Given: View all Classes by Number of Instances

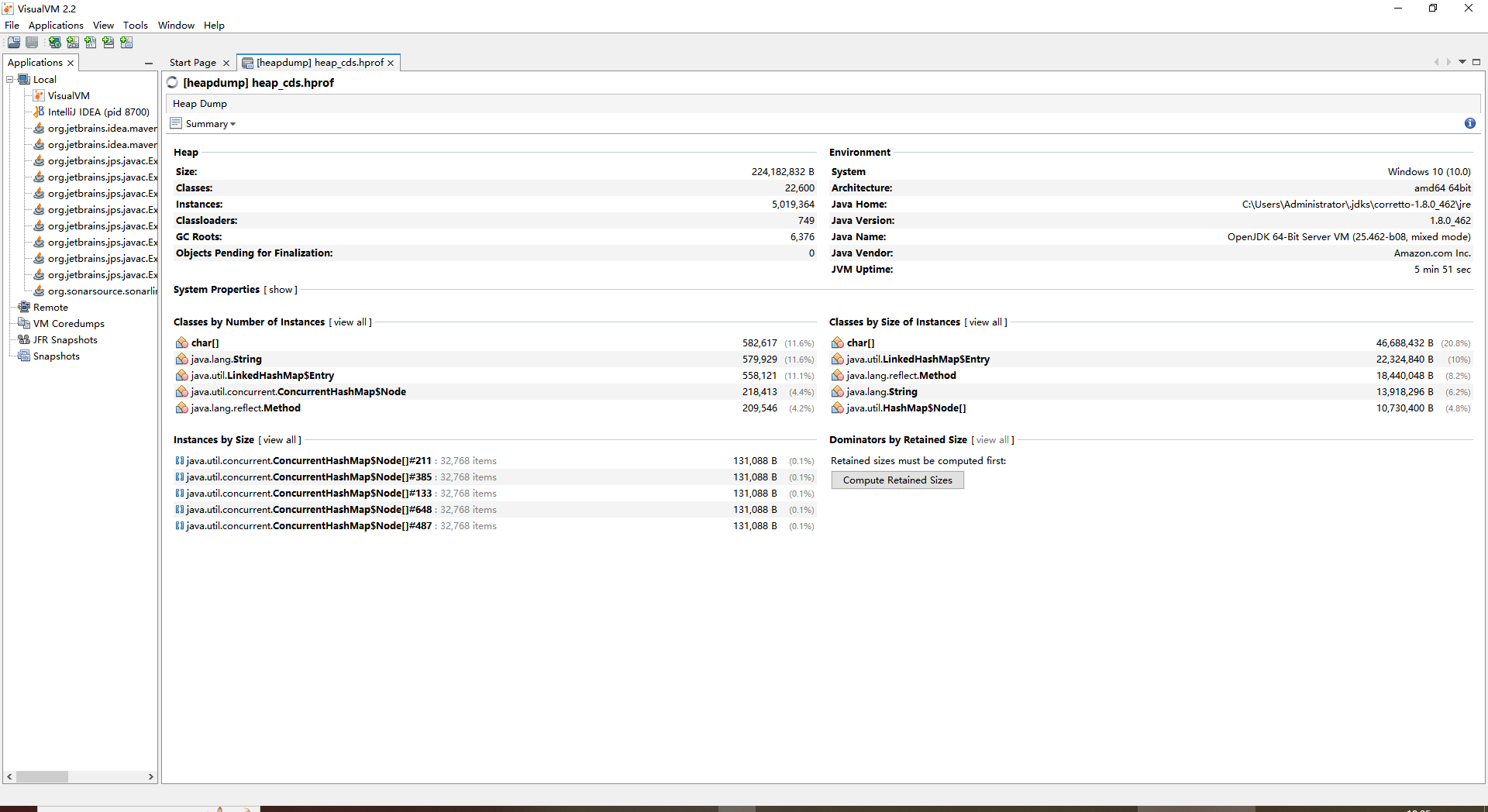Looking at the screenshot, I should click(x=350, y=322).
